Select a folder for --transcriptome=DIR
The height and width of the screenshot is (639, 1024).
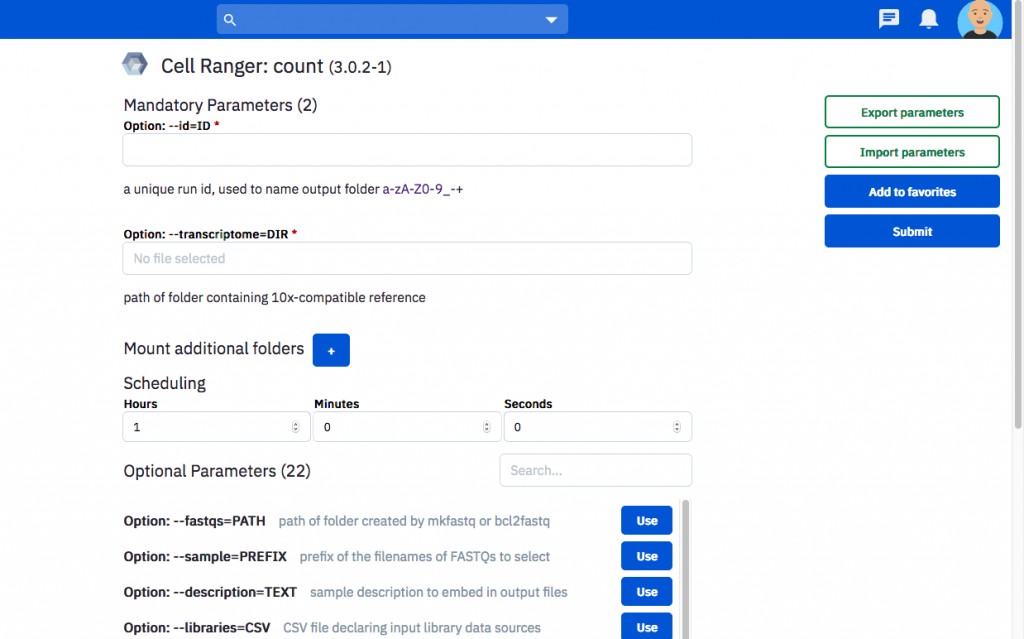407,258
